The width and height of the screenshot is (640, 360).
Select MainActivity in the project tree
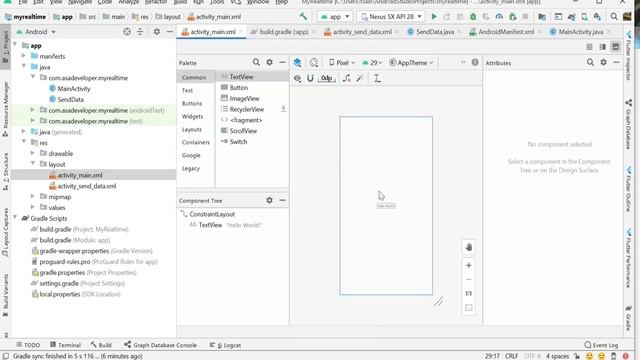click(x=73, y=89)
